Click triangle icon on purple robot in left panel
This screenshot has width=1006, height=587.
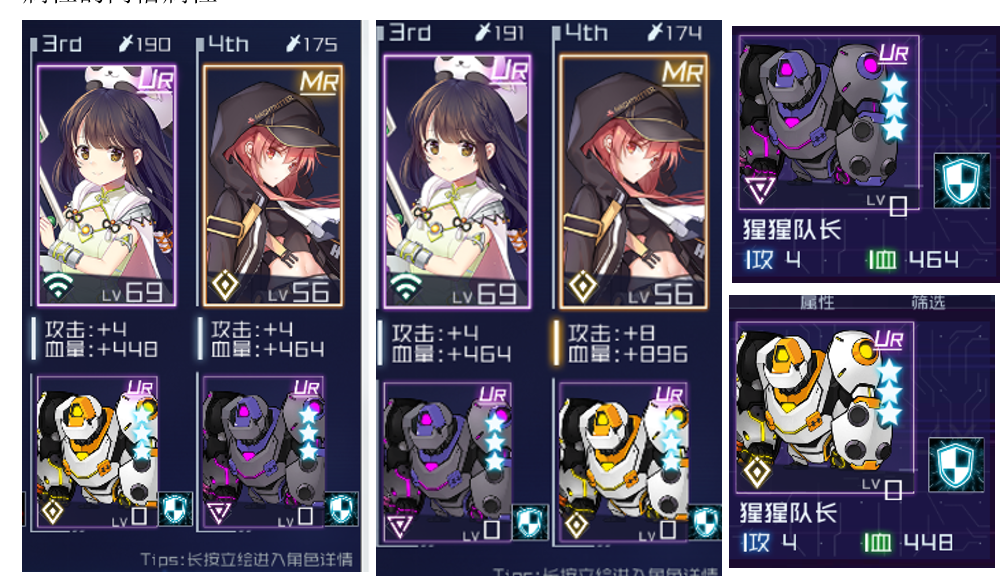click(219, 513)
